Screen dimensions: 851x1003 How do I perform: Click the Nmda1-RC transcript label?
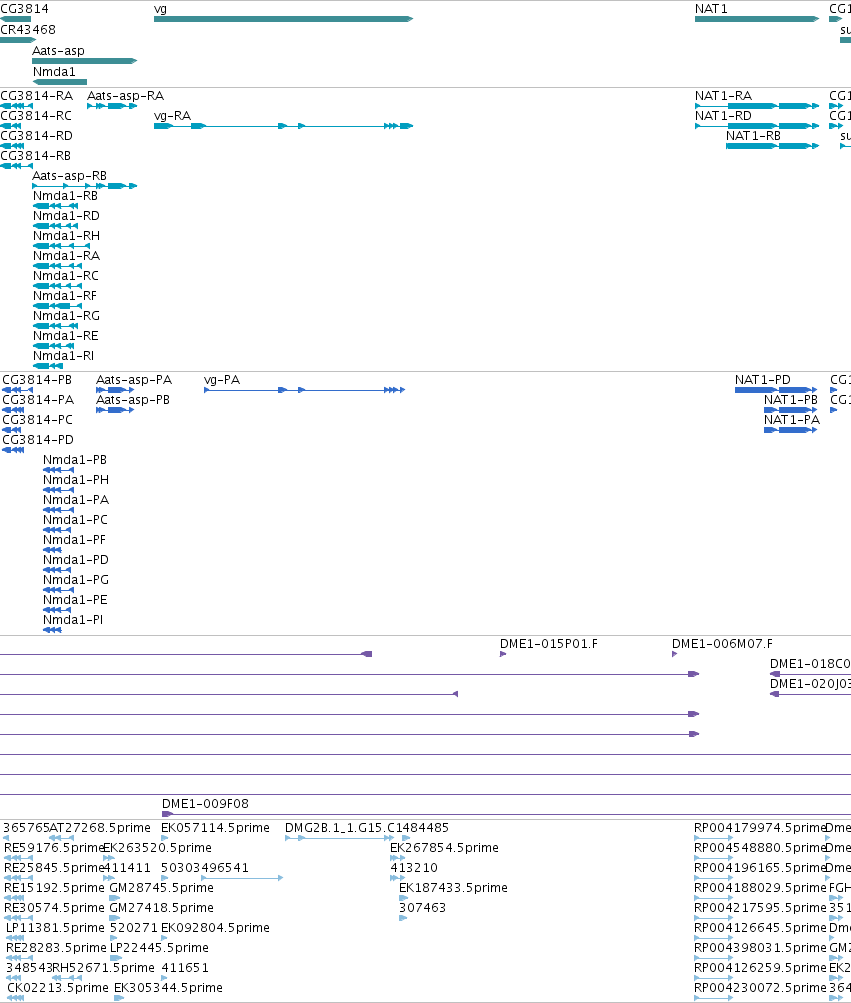[x=66, y=276]
